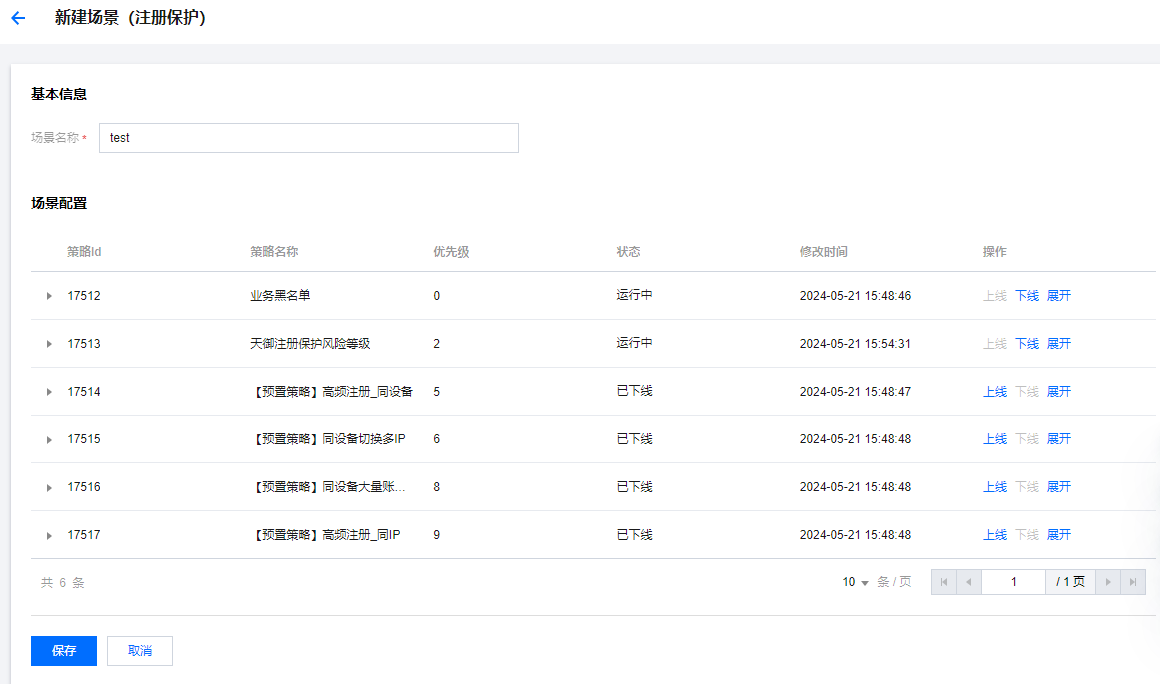Click 上线 for policy 17517
1160x684 pixels.
(x=995, y=535)
